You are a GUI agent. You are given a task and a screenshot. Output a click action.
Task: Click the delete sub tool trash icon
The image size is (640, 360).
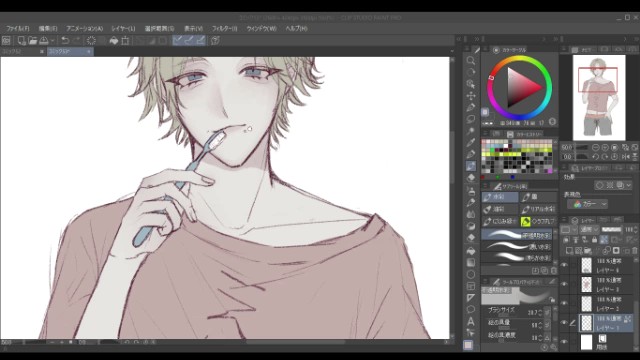[553, 271]
